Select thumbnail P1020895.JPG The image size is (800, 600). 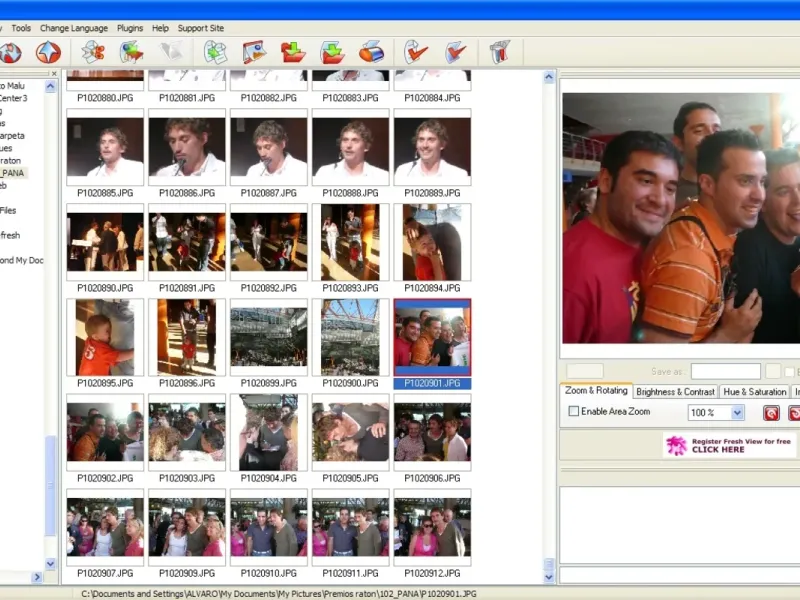tap(105, 337)
